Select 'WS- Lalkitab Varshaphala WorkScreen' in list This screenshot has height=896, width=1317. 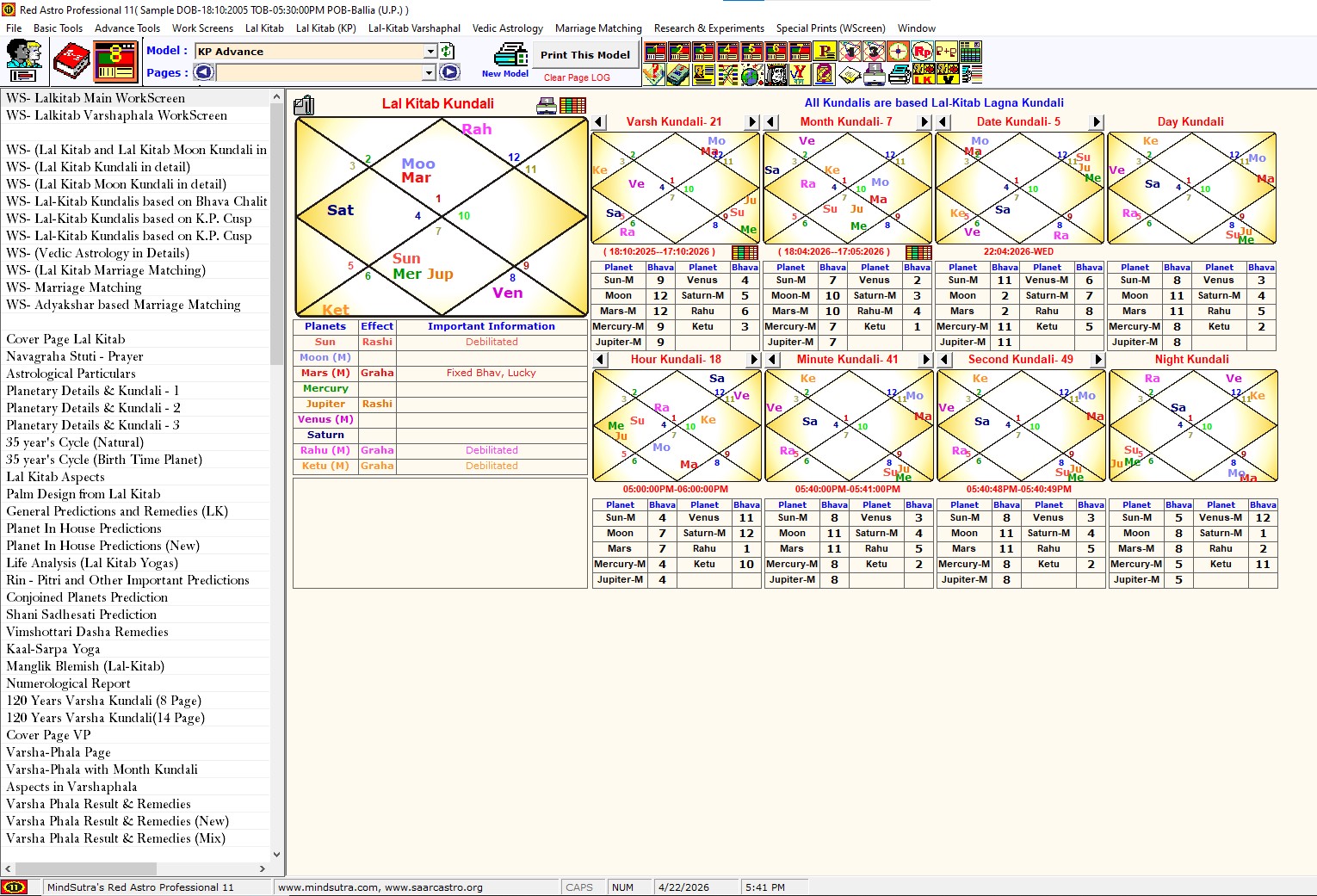136,115
